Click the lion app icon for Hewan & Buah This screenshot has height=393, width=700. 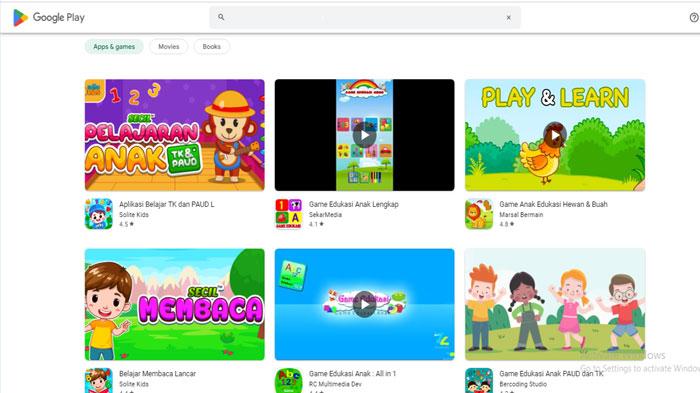click(479, 214)
